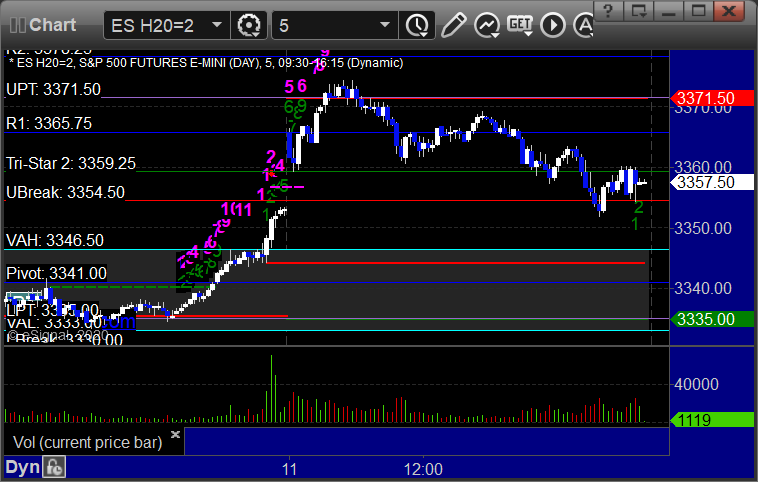Click the white 3357.50 last price marker
The height and width of the screenshot is (482, 758).
pyautogui.click(x=712, y=182)
